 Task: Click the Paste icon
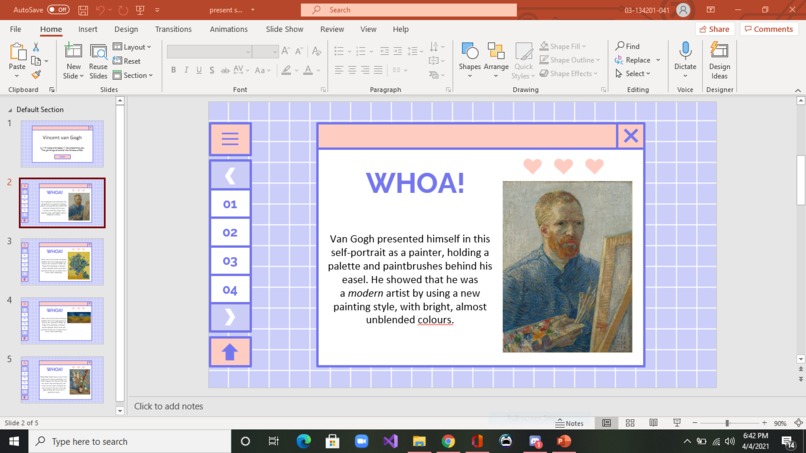tap(17, 52)
